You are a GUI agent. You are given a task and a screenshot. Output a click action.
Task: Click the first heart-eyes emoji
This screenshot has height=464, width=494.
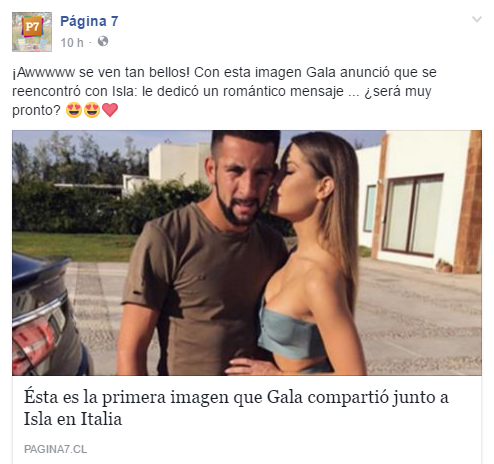point(74,110)
